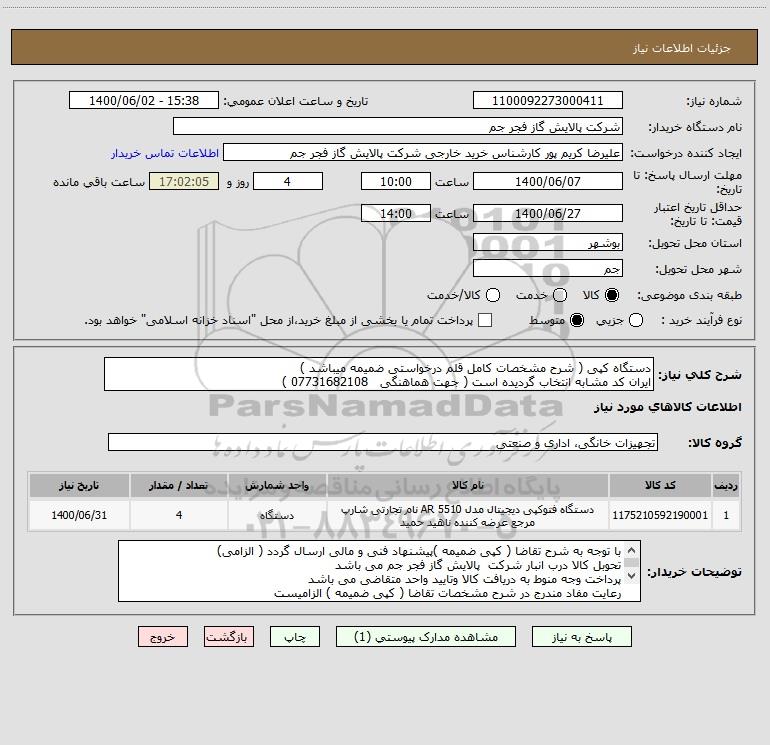770x745 pixels.
Task: Click the AR 5510 product name cell
Action: pos(468,515)
